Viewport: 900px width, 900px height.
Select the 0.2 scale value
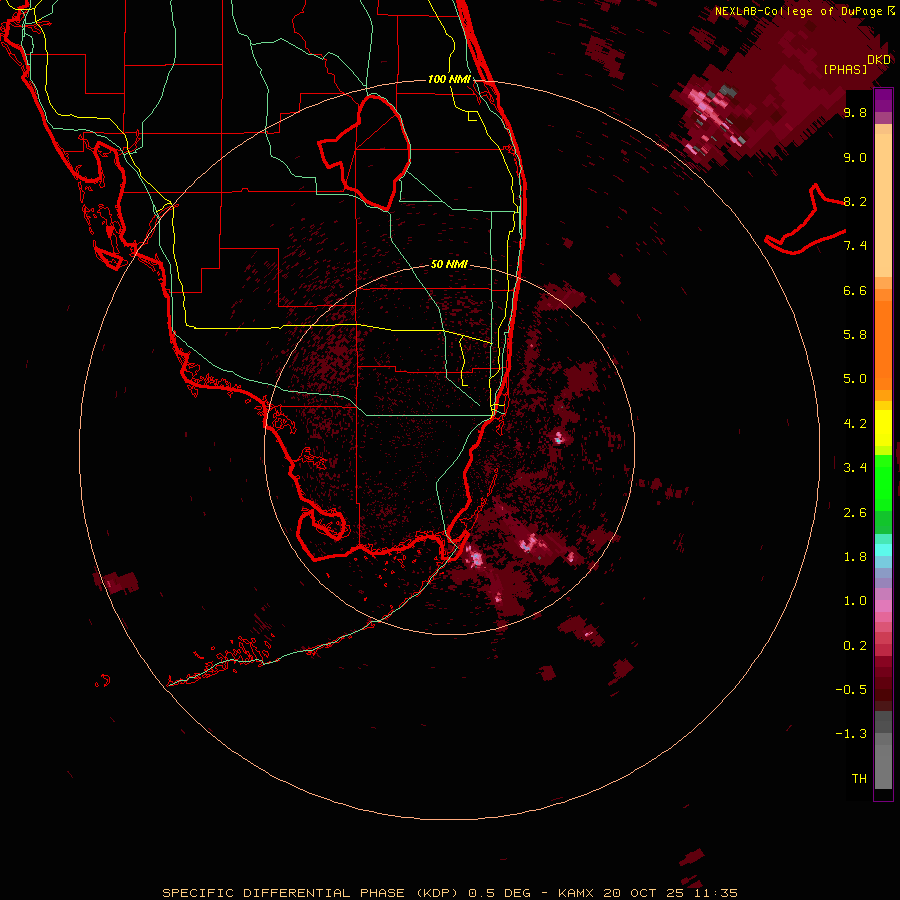(x=855, y=646)
